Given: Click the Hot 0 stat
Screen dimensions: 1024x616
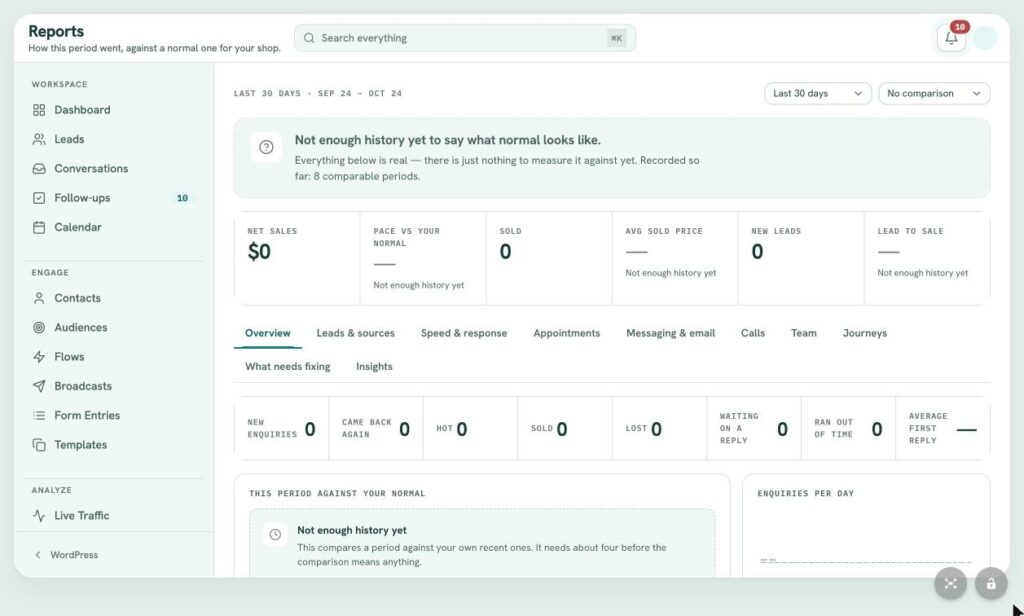Looking at the screenshot, I should pyautogui.click(x=470, y=429).
